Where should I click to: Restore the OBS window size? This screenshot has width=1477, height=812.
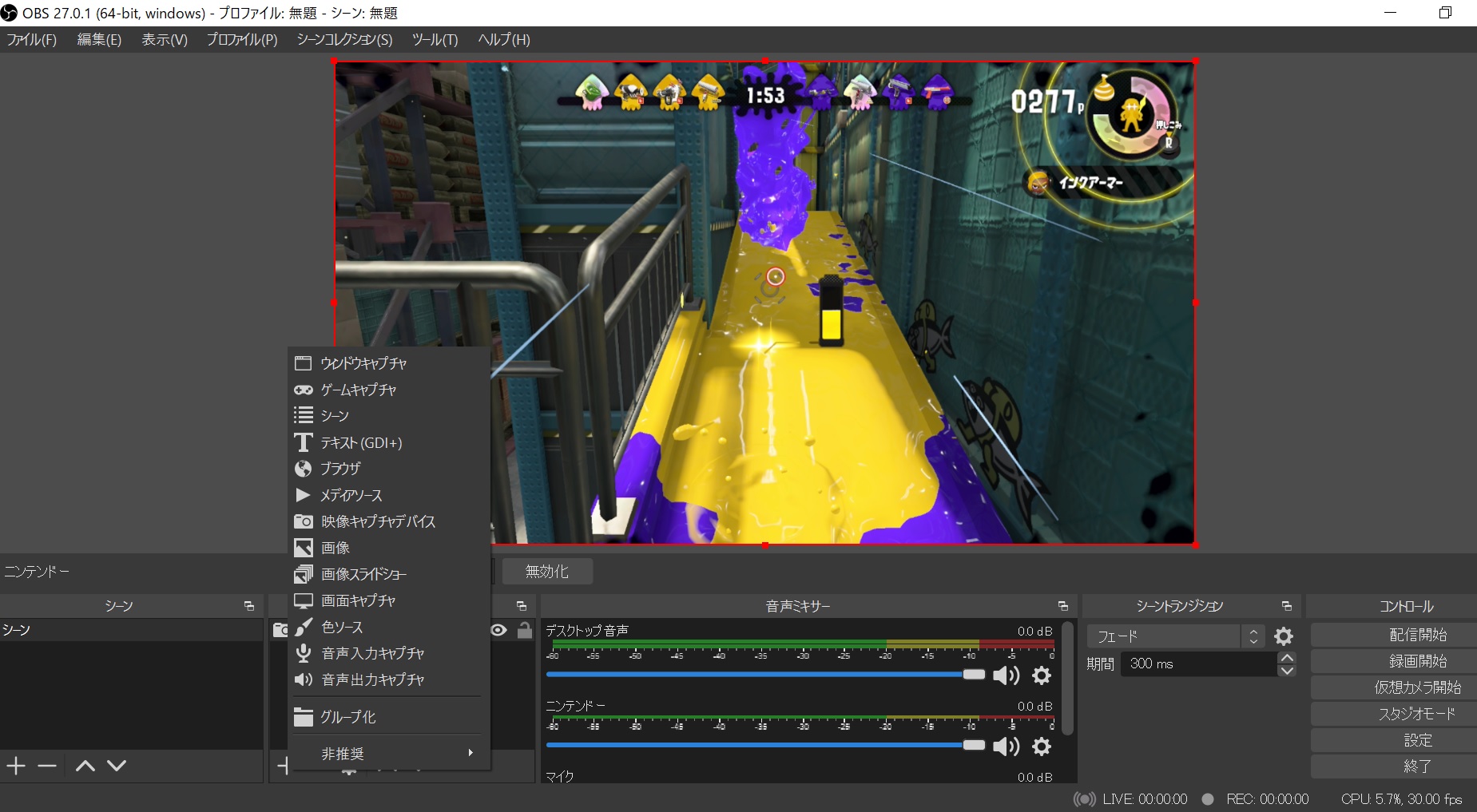pyautogui.click(x=1445, y=13)
